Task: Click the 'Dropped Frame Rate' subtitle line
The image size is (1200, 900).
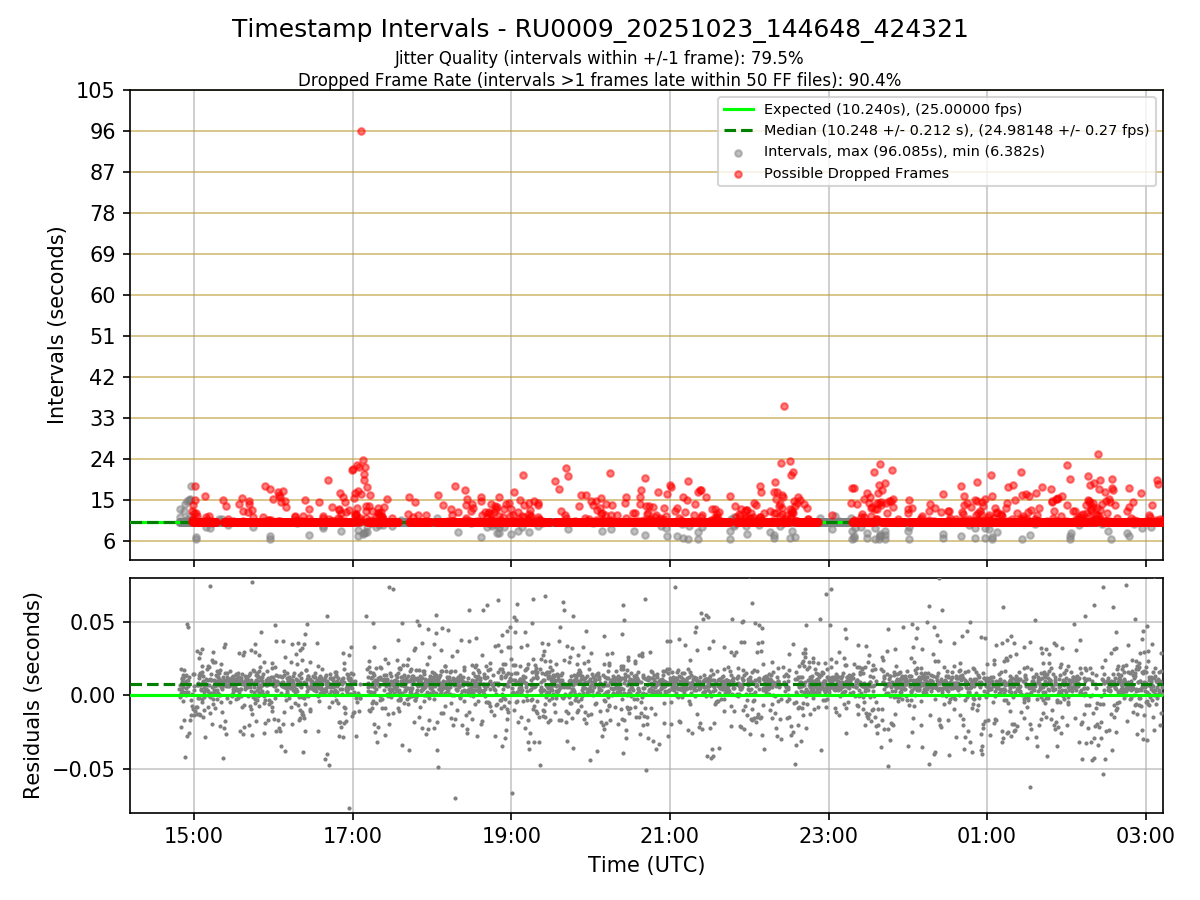Action: coord(599,80)
